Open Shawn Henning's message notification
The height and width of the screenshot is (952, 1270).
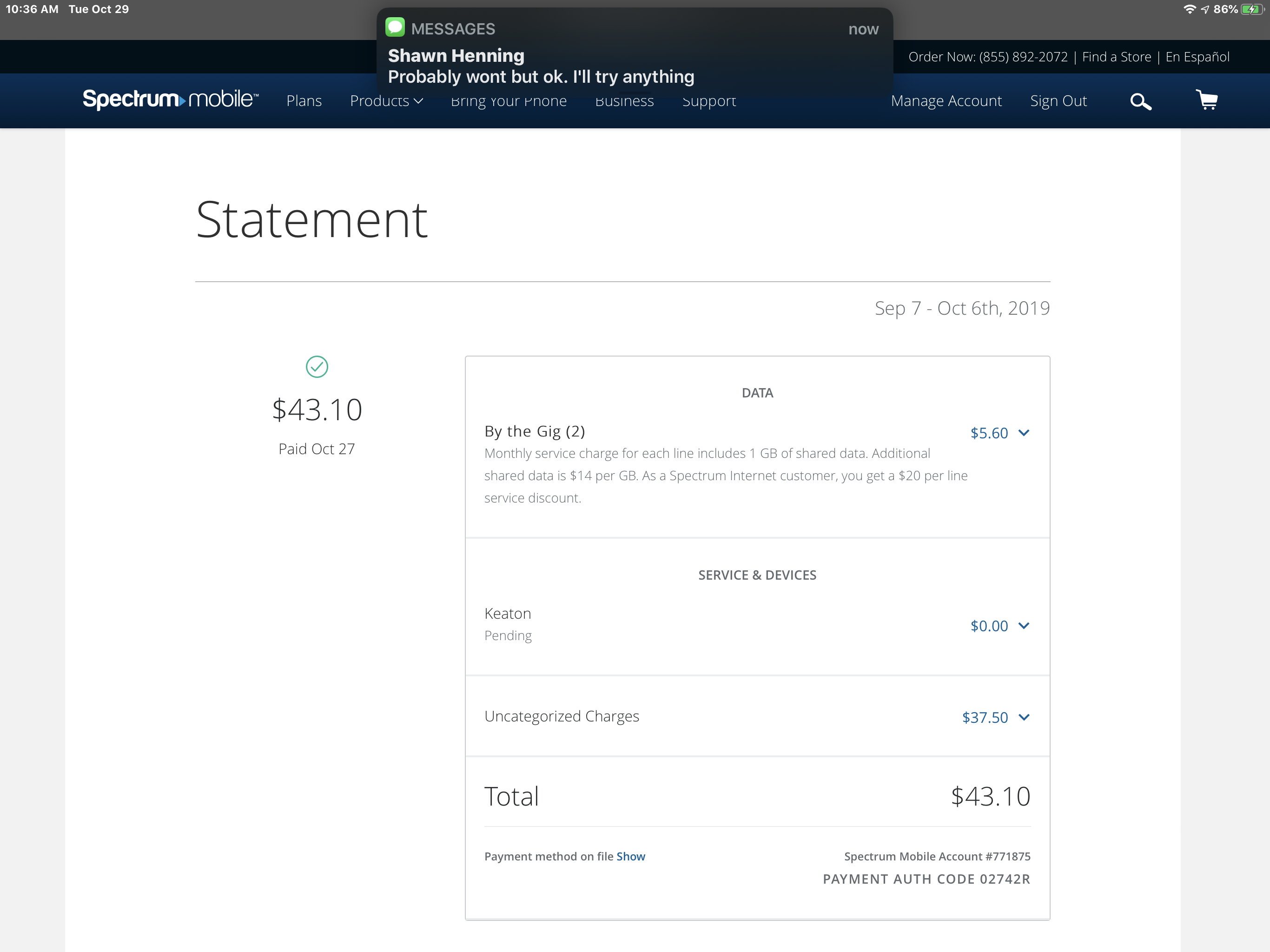point(632,54)
